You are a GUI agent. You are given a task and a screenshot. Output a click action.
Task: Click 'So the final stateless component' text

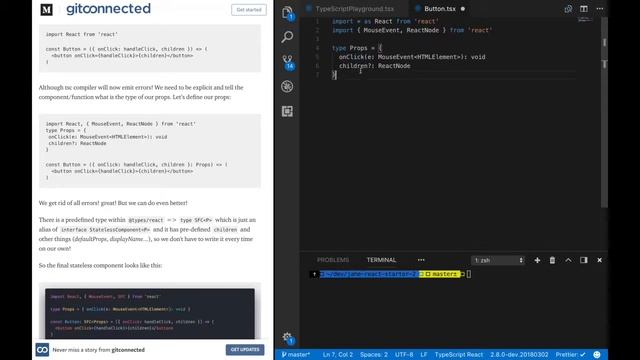click(100, 265)
